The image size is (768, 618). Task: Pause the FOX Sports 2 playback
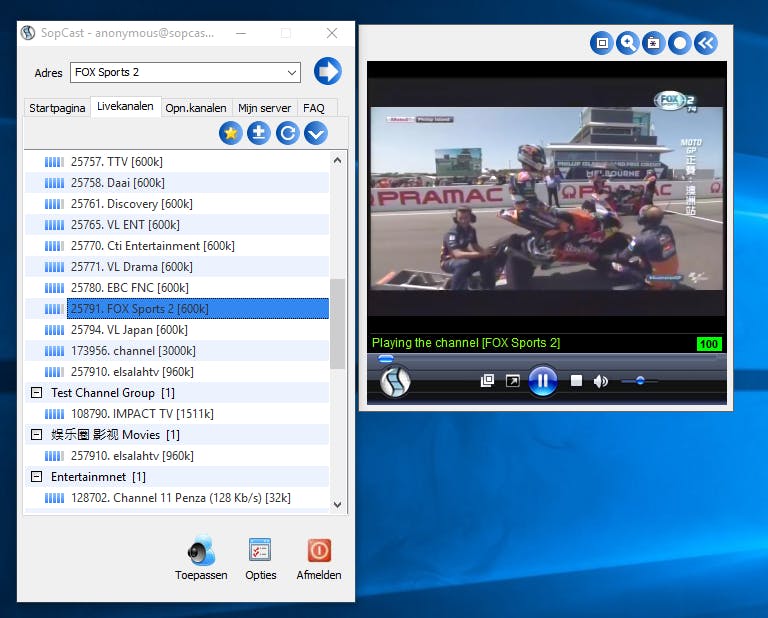(x=543, y=380)
